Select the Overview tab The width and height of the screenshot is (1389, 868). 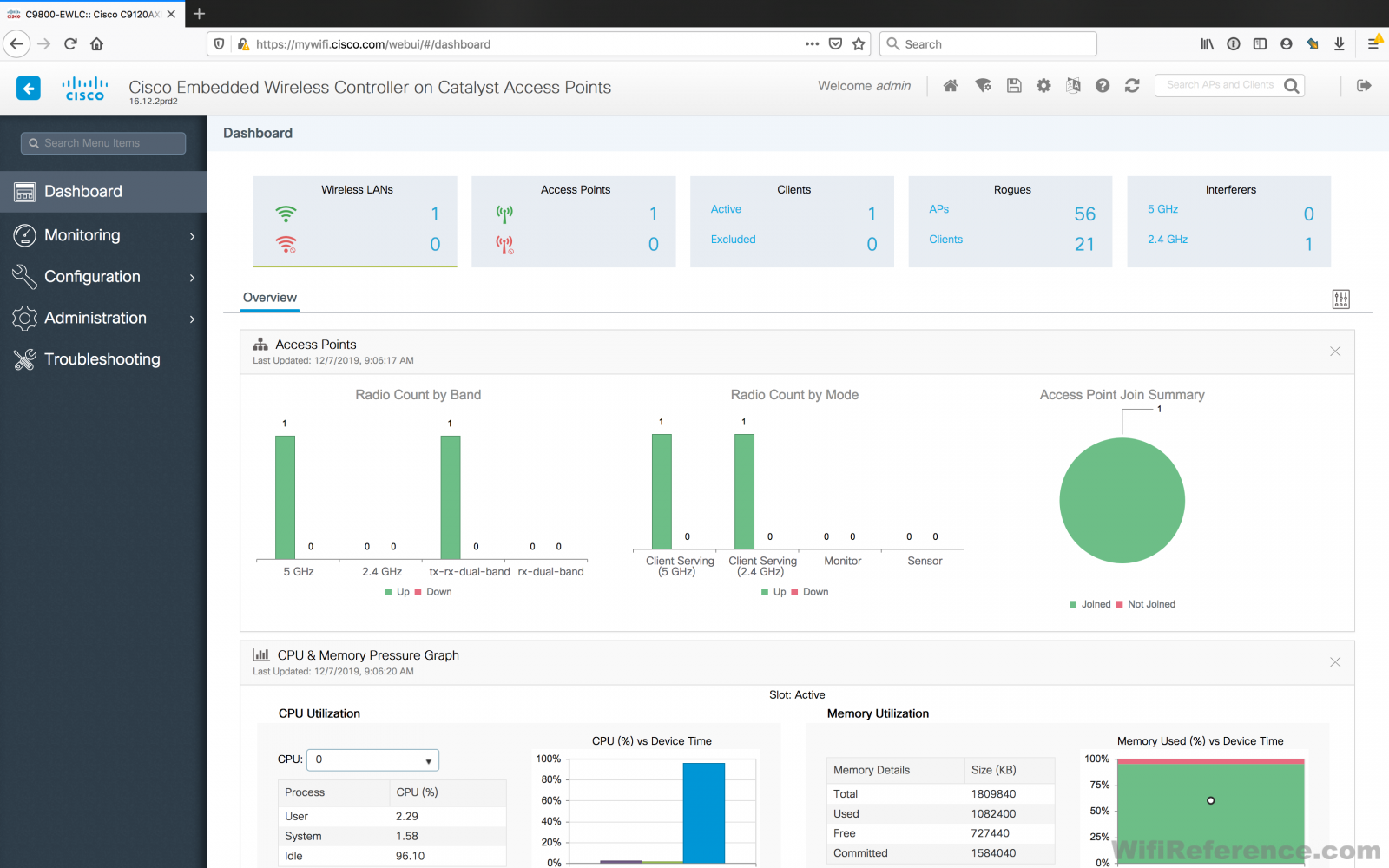[x=269, y=297]
